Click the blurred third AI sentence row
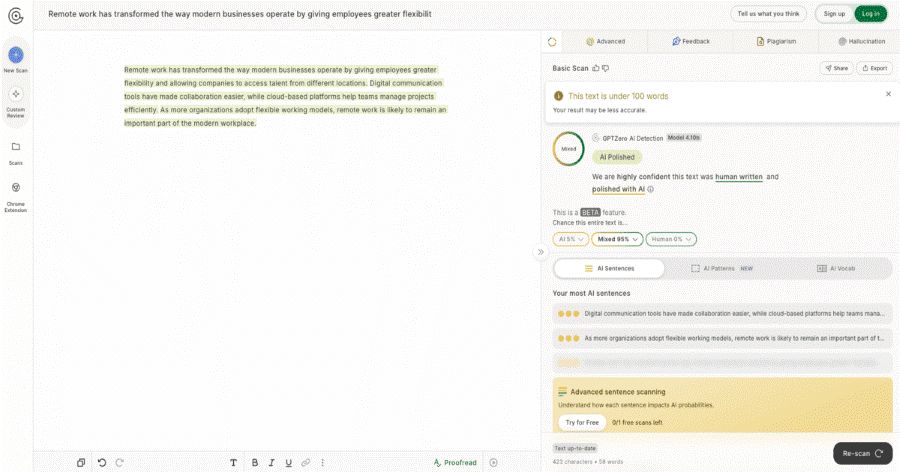Screen dimensions: 900x472 [723, 362]
